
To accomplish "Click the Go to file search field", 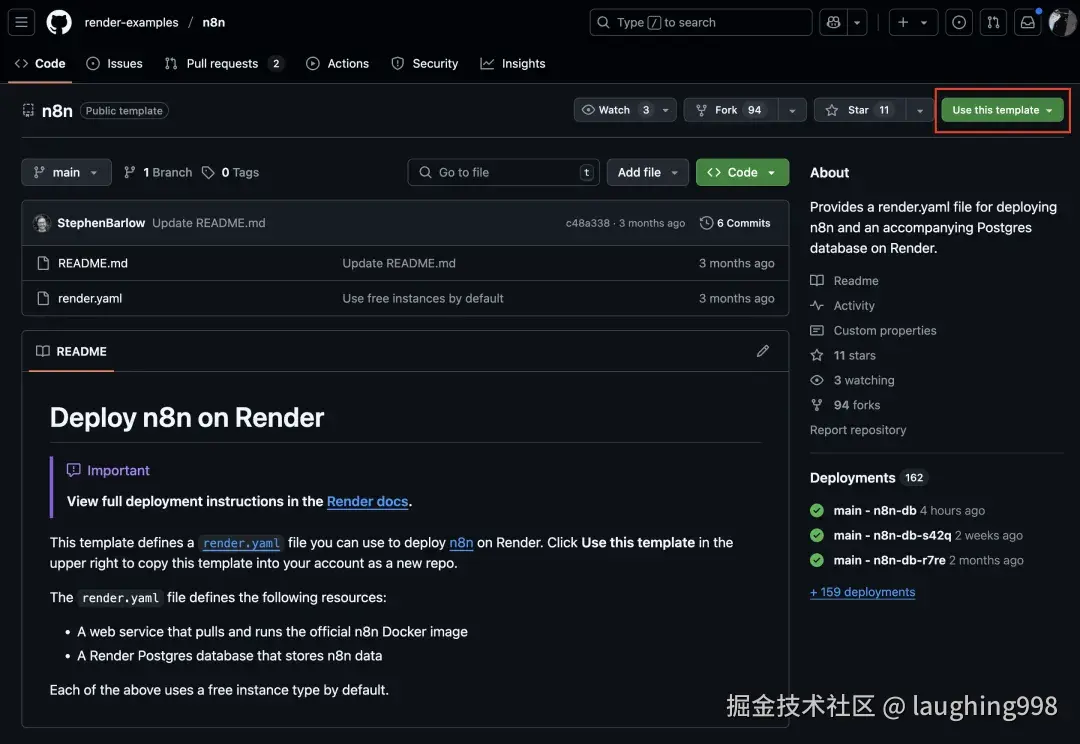I will tap(503, 172).
